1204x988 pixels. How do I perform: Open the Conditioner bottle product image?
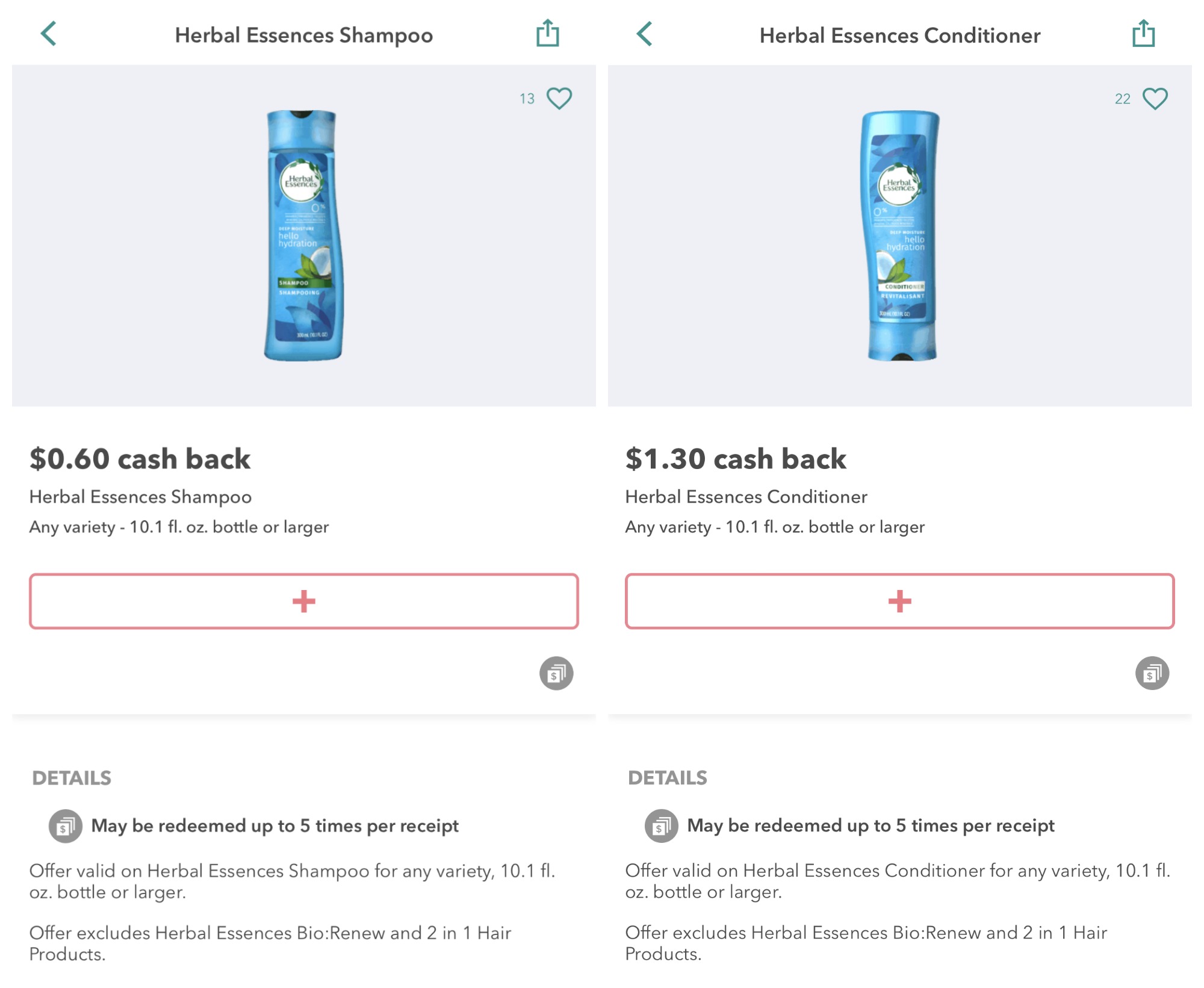coord(900,235)
